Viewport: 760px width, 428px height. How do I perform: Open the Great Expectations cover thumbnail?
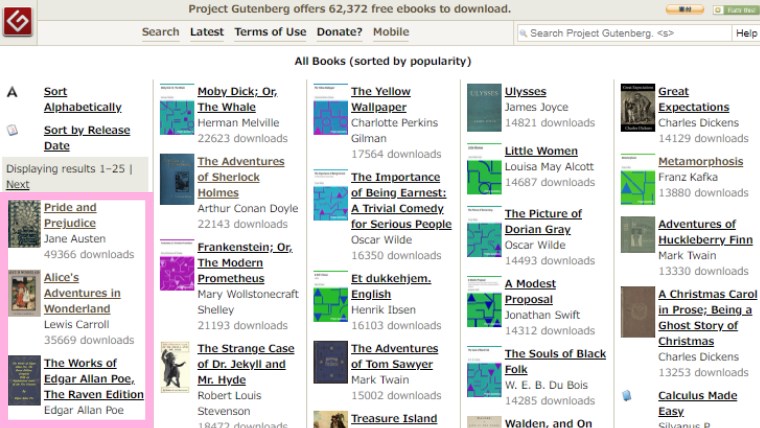(x=638, y=108)
